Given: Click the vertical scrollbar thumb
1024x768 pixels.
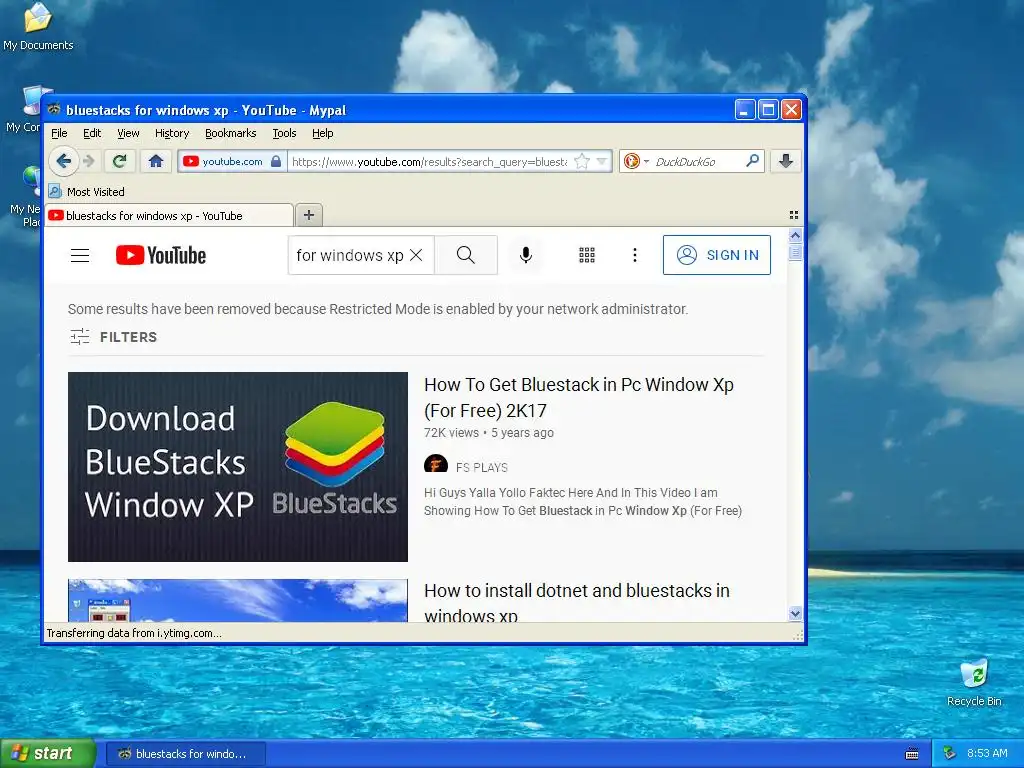Looking at the screenshot, I should [795, 252].
